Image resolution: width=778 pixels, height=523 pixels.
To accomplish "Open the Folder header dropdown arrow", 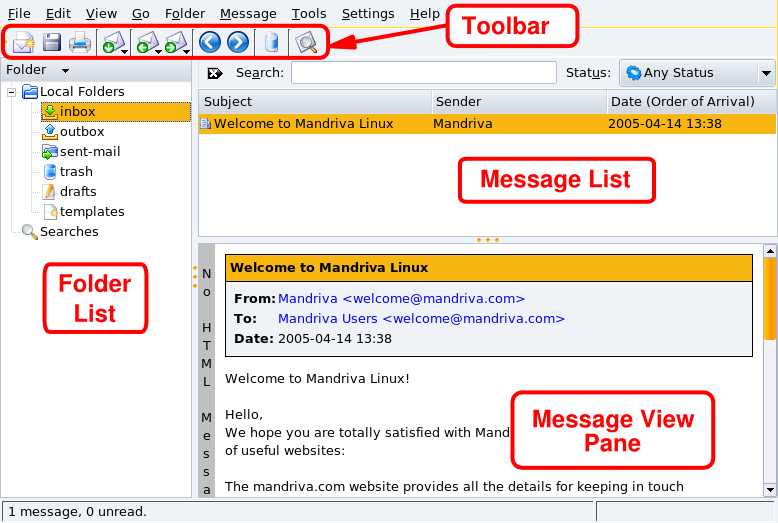I will coord(65,71).
